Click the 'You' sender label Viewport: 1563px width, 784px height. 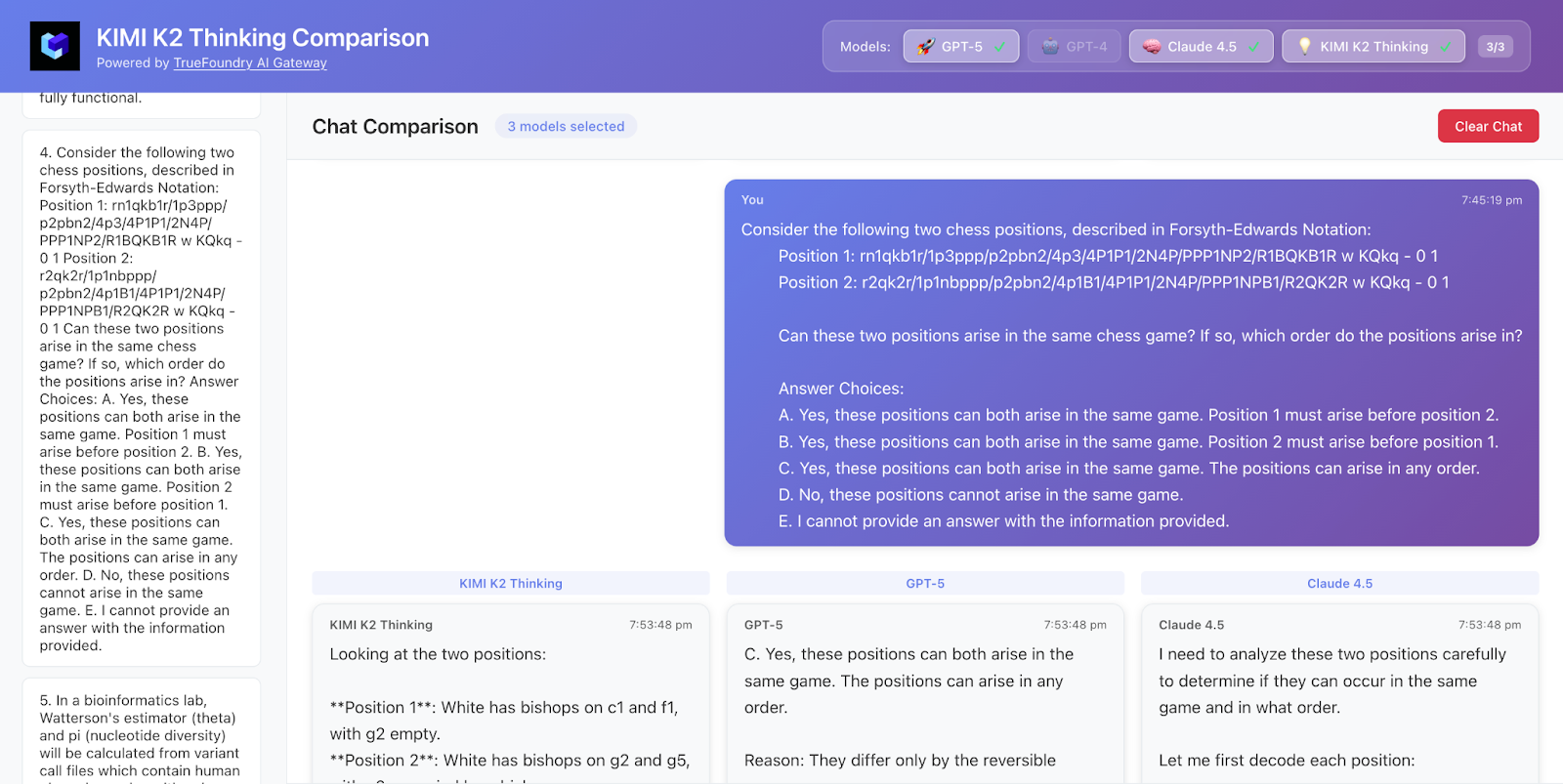[752, 200]
